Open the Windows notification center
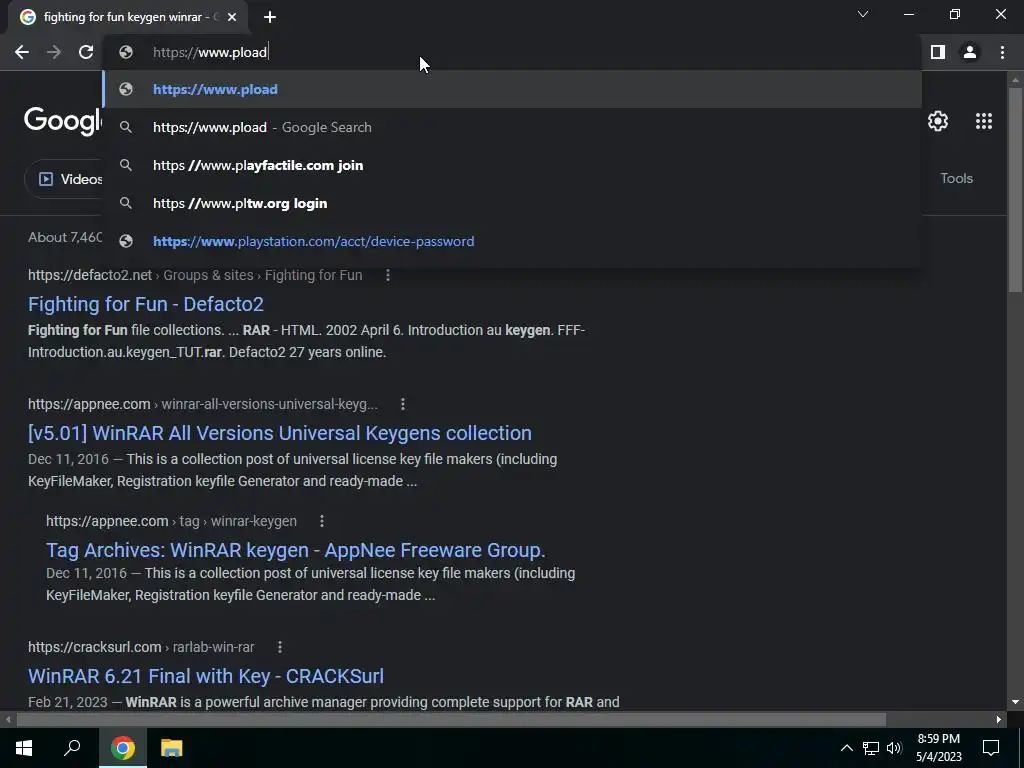This screenshot has width=1024, height=768. [x=991, y=748]
